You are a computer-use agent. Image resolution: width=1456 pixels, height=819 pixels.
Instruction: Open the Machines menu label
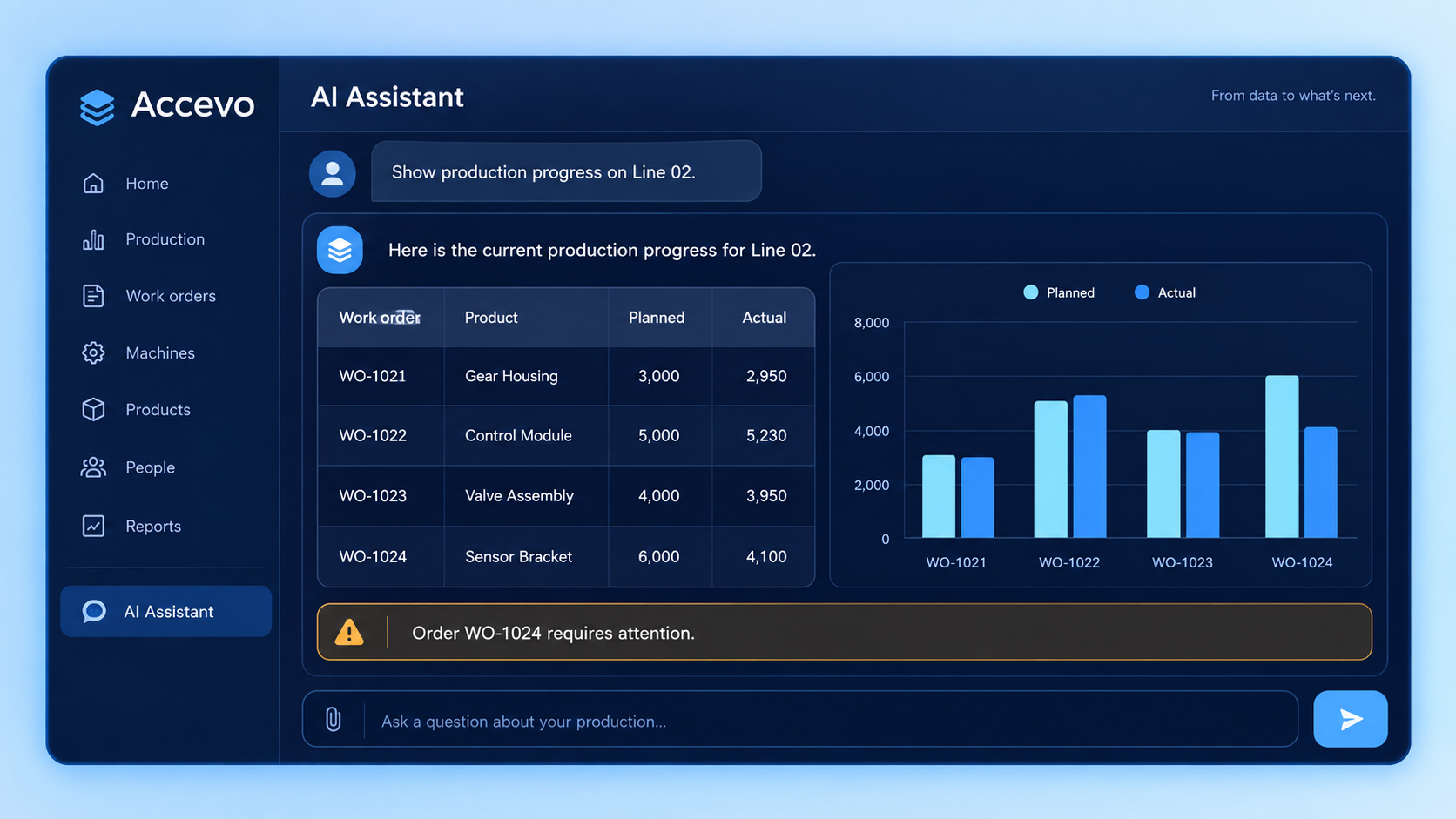click(x=160, y=352)
